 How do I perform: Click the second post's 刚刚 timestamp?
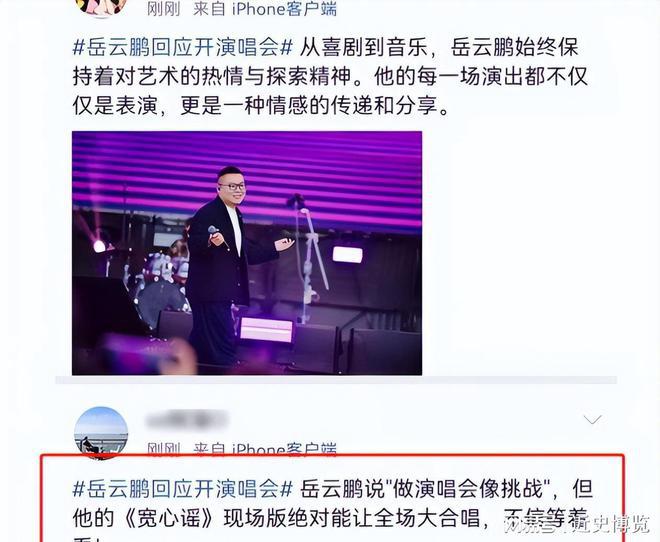(x=163, y=450)
